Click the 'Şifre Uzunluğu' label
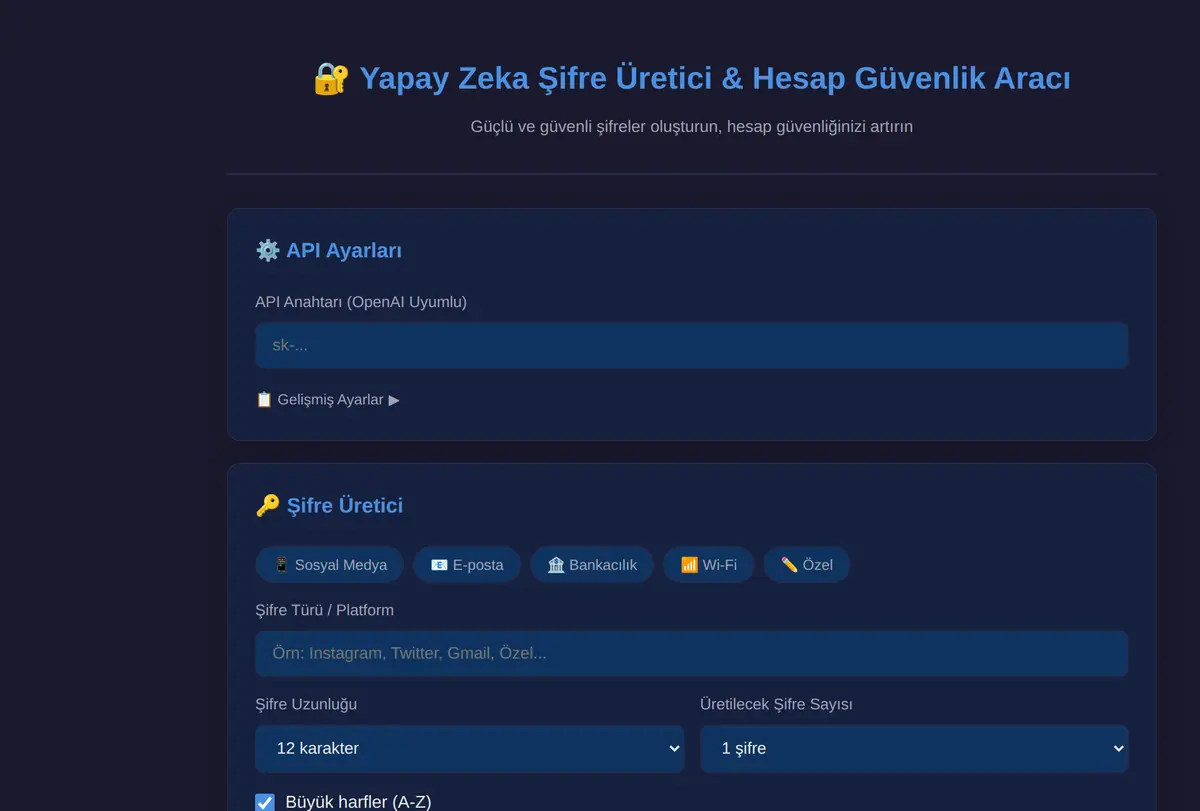The height and width of the screenshot is (811, 1200). [x=306, y=704]
